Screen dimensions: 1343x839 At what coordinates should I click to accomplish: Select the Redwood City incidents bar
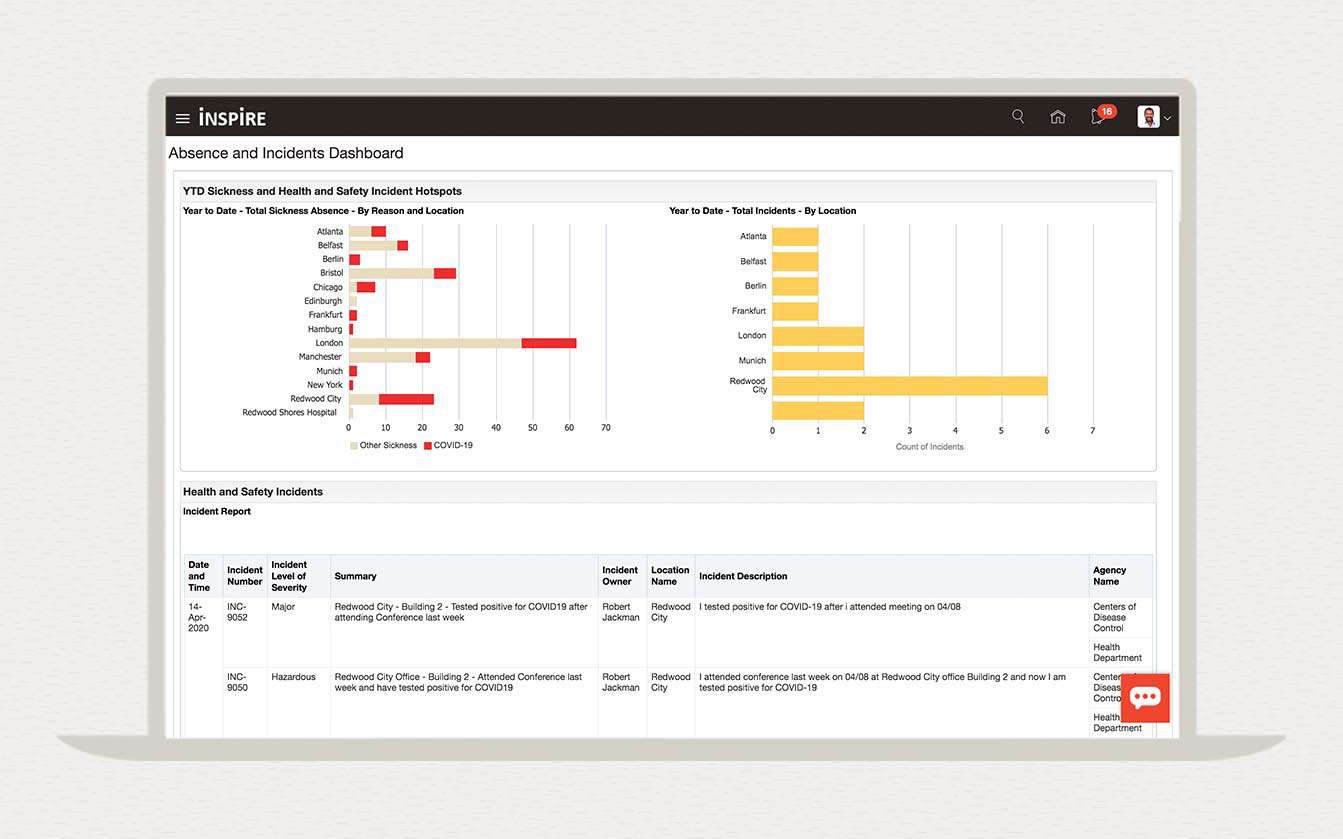pyautogui.click(x=909, y=386)
